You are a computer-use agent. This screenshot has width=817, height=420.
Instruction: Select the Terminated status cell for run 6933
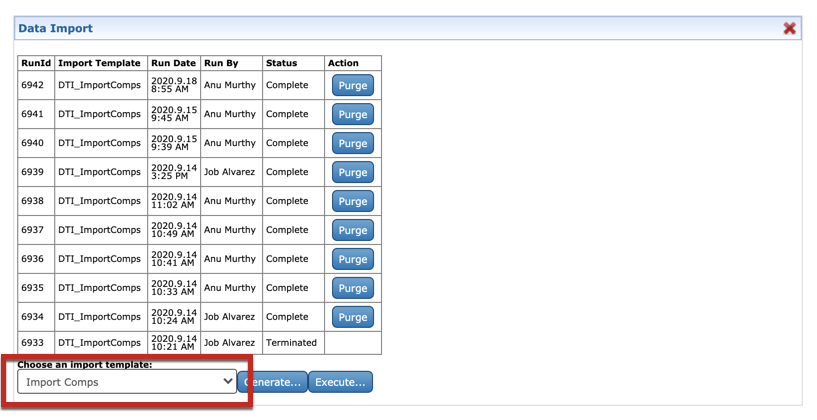(291, 343)
